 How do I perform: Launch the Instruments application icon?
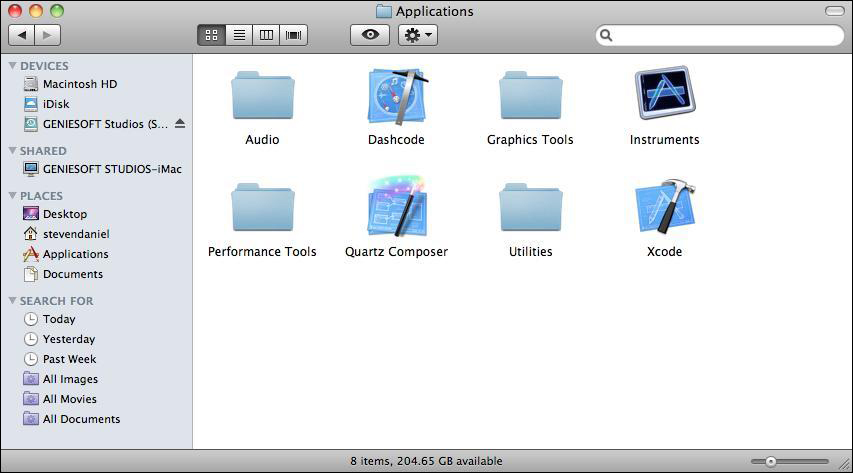(x=664, y=95)
